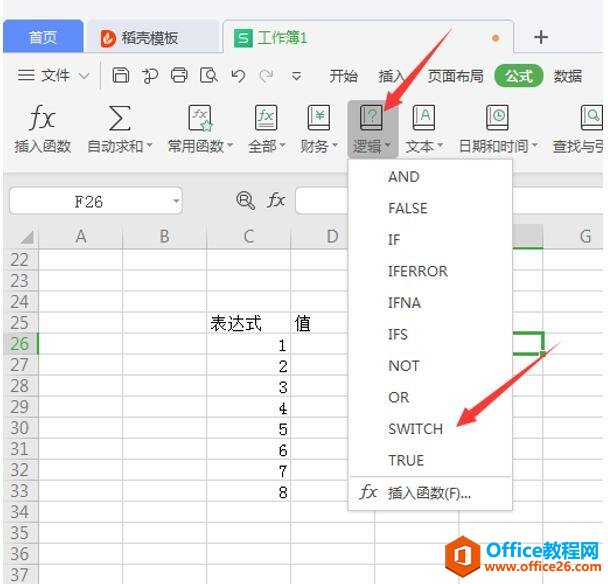Screen dimensions: 608x584
Task: Click the fx icon beside formula bar
Action: pos(276,200)
